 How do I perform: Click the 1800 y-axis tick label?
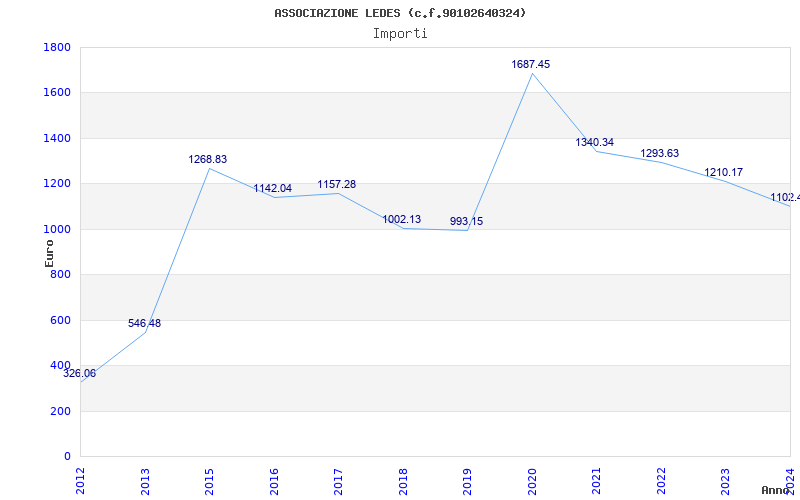point(57,47)
